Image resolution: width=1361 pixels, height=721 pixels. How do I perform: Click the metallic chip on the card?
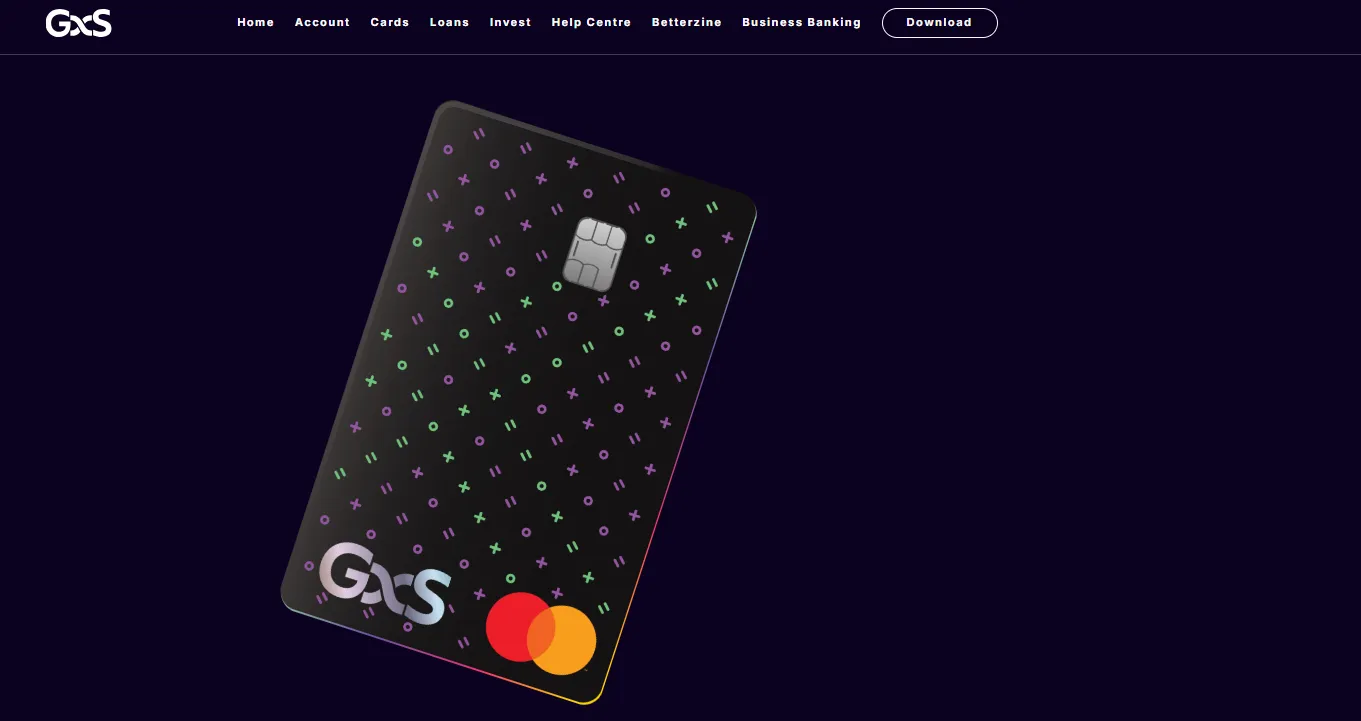tap(594, 254)
